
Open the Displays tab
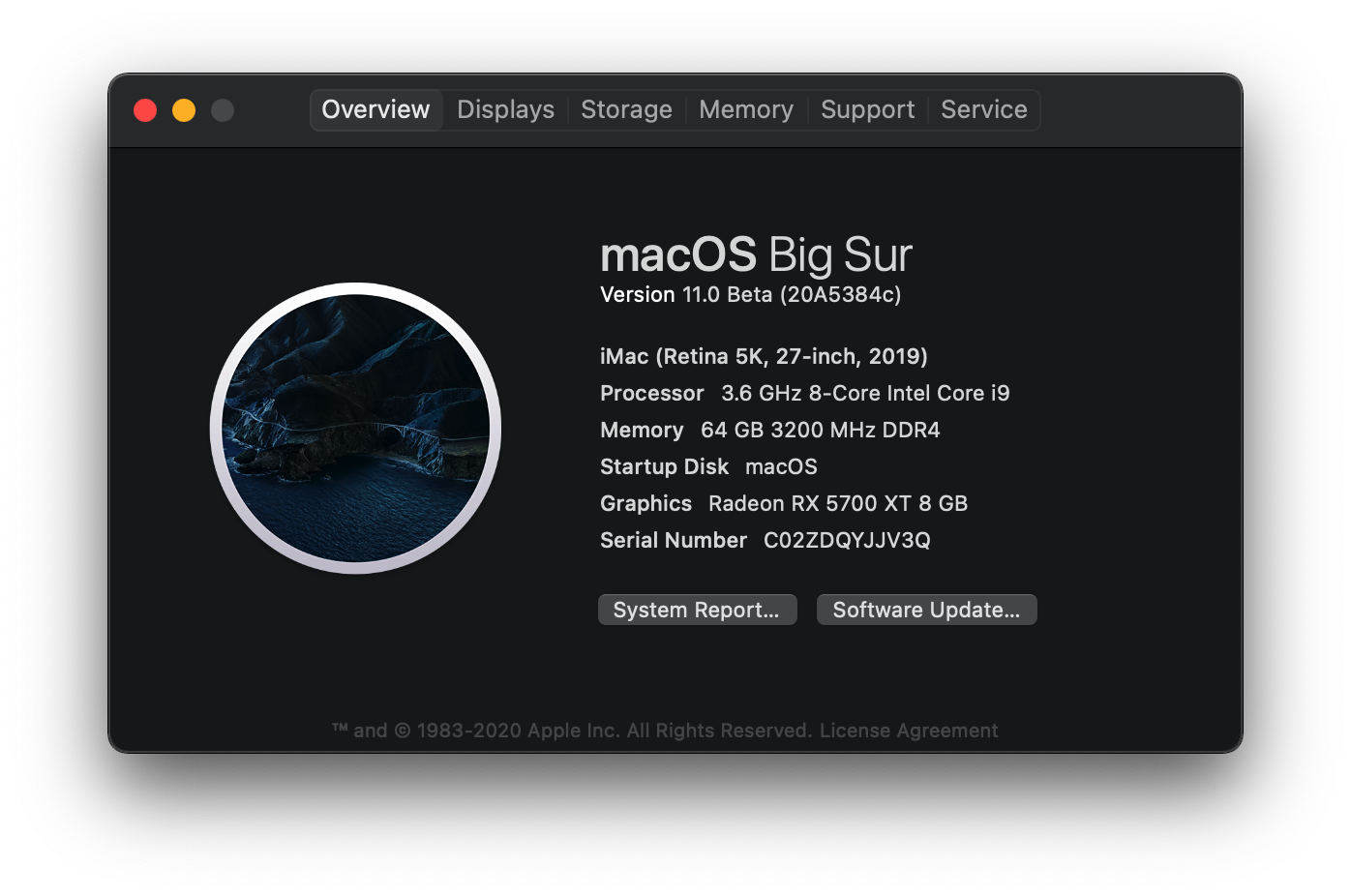505,109
